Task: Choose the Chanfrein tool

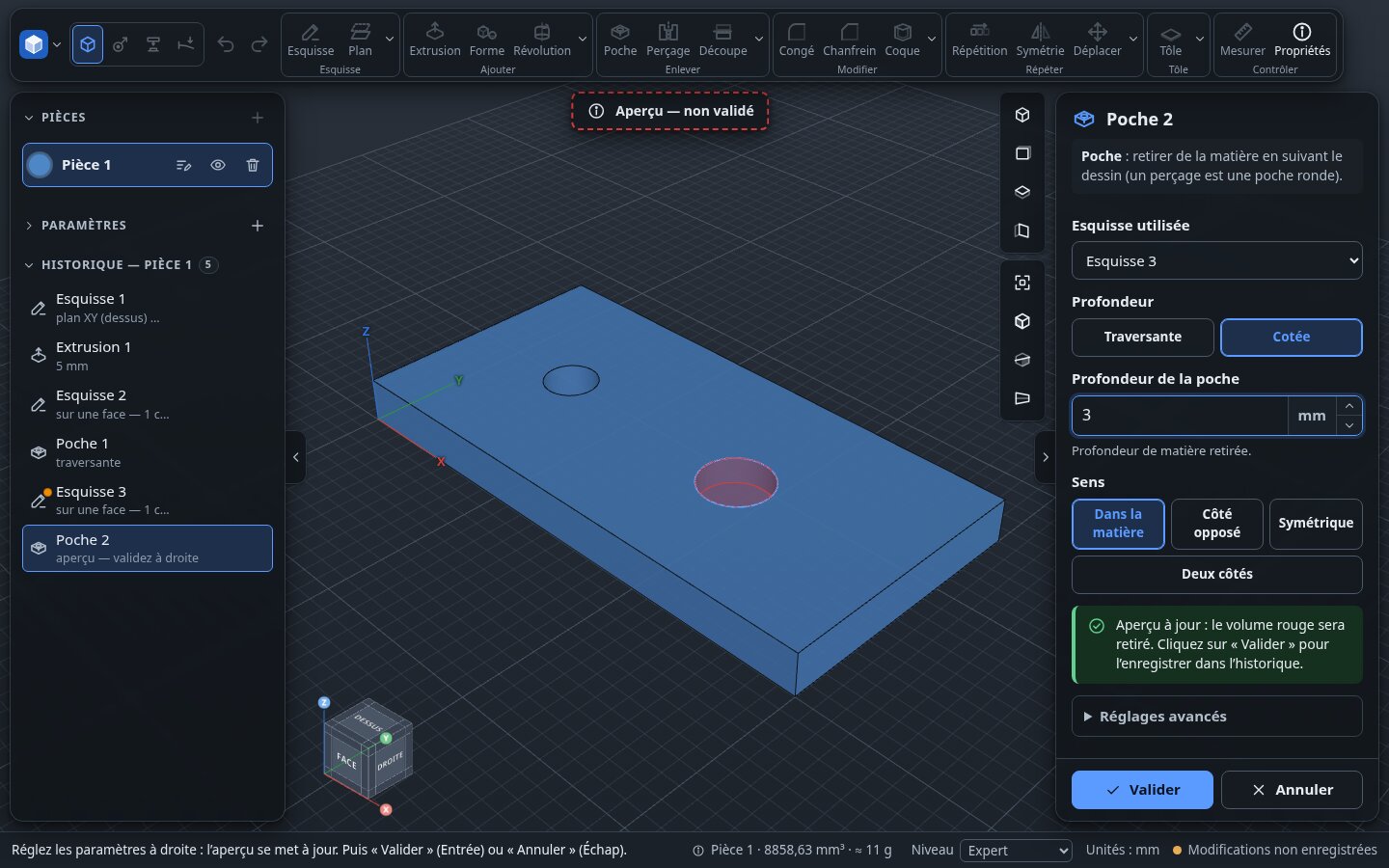Action: pyautogui.click(x=849, y=40)
